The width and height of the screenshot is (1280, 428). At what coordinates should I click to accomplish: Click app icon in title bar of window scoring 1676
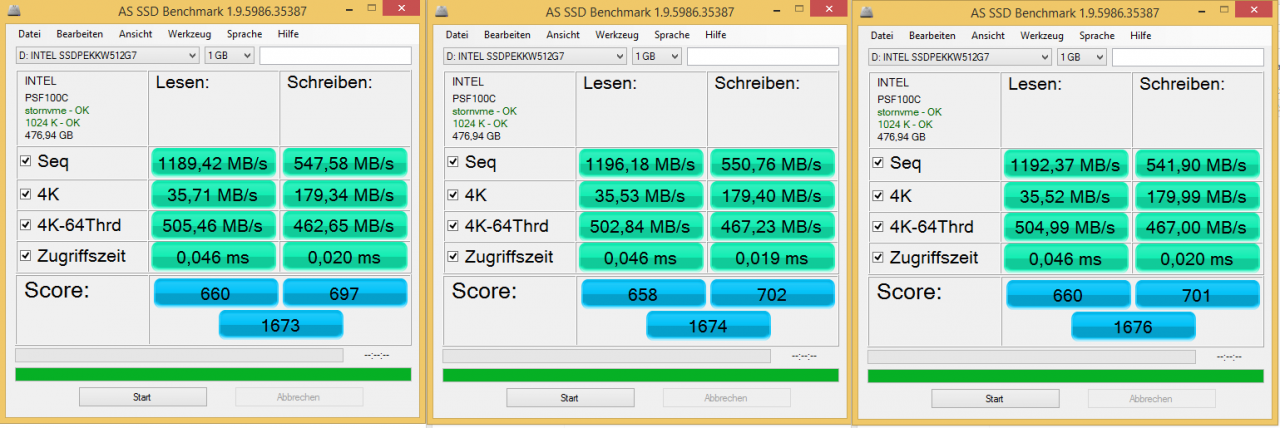click(x=866, y=13)
